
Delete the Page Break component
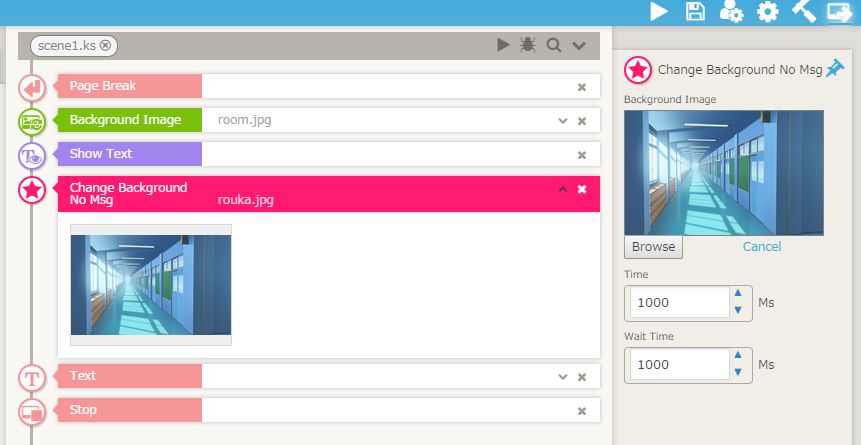(582, 87)
